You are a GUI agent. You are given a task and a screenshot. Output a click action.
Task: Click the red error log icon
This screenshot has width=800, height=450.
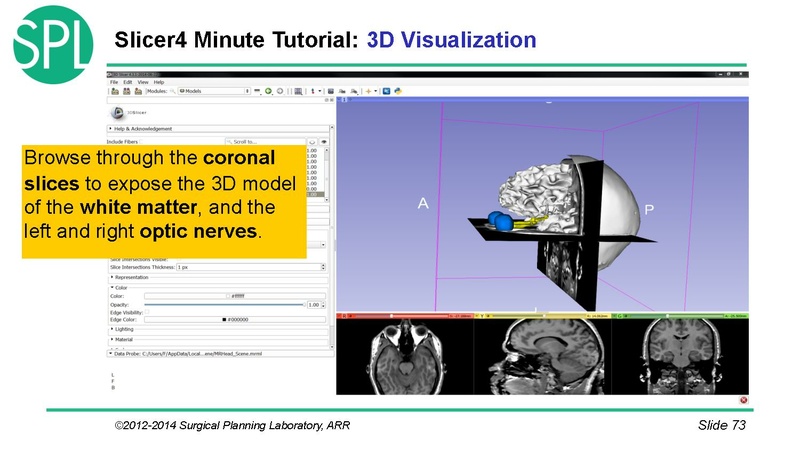[x=744, y=401]
